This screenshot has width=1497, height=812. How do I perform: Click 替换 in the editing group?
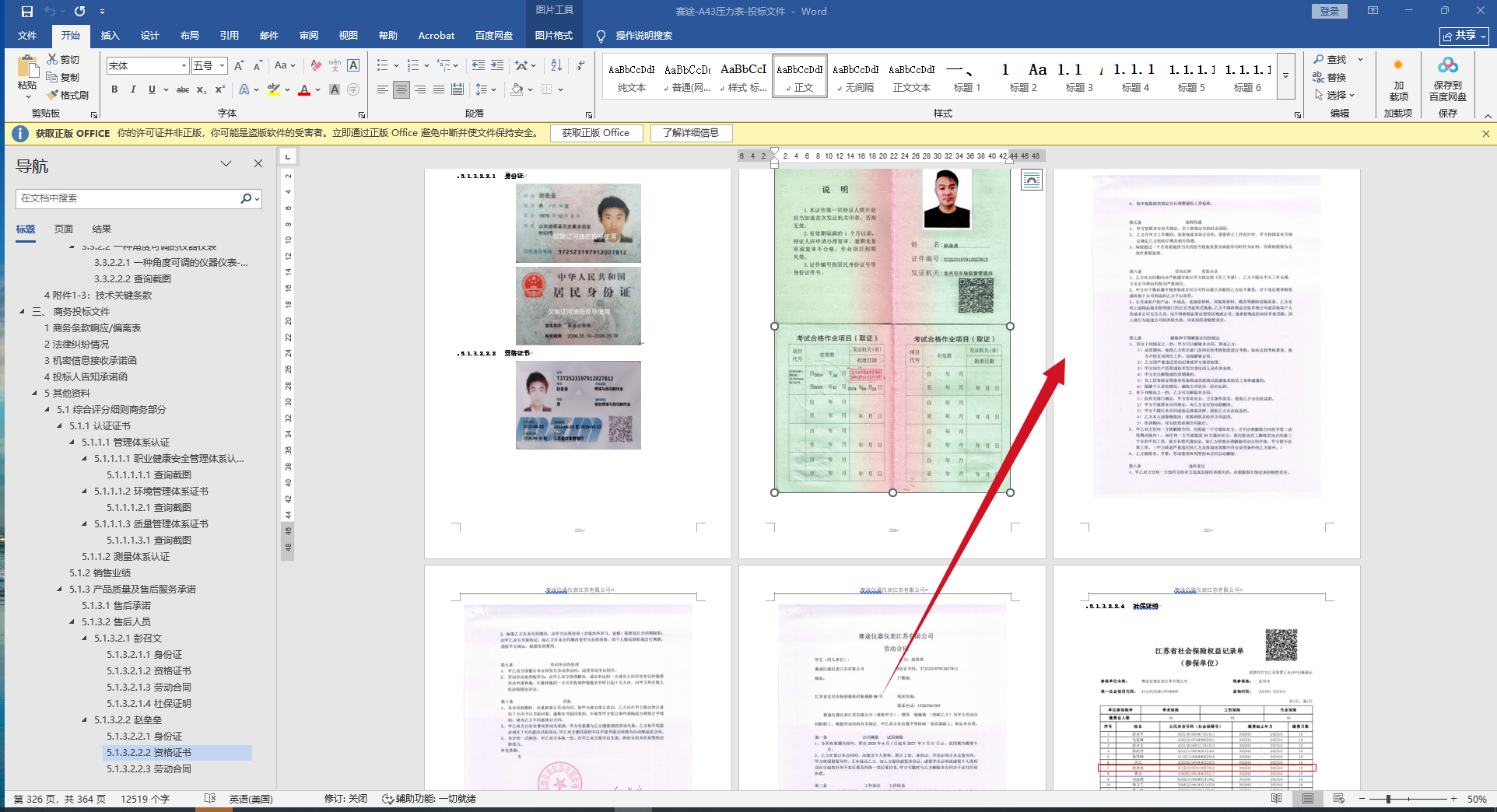(1330, 77)
